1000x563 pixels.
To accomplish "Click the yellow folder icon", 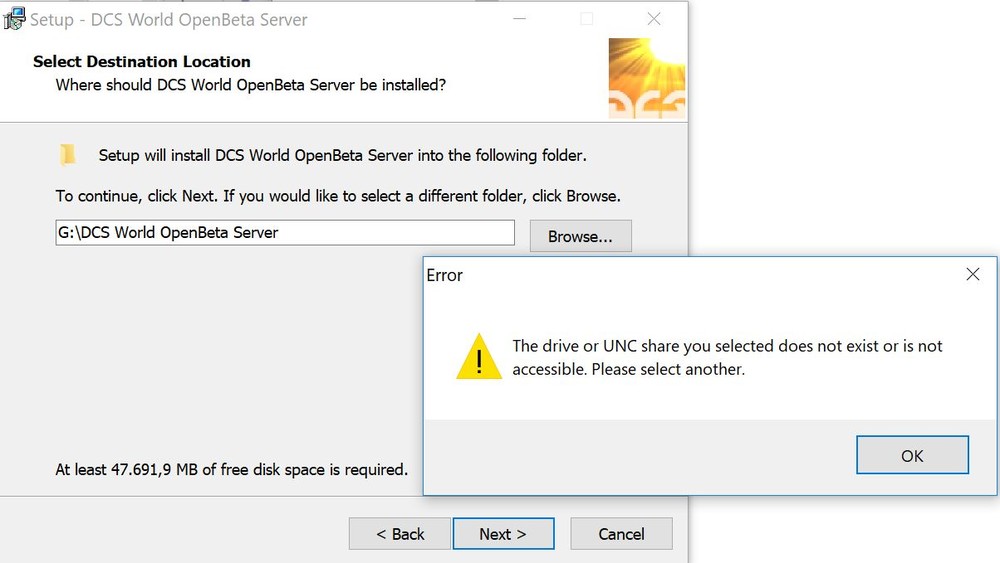I will 67,155.
